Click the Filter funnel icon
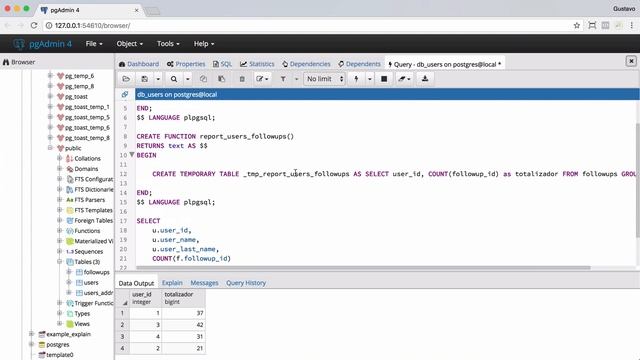 tap(283, 79)
